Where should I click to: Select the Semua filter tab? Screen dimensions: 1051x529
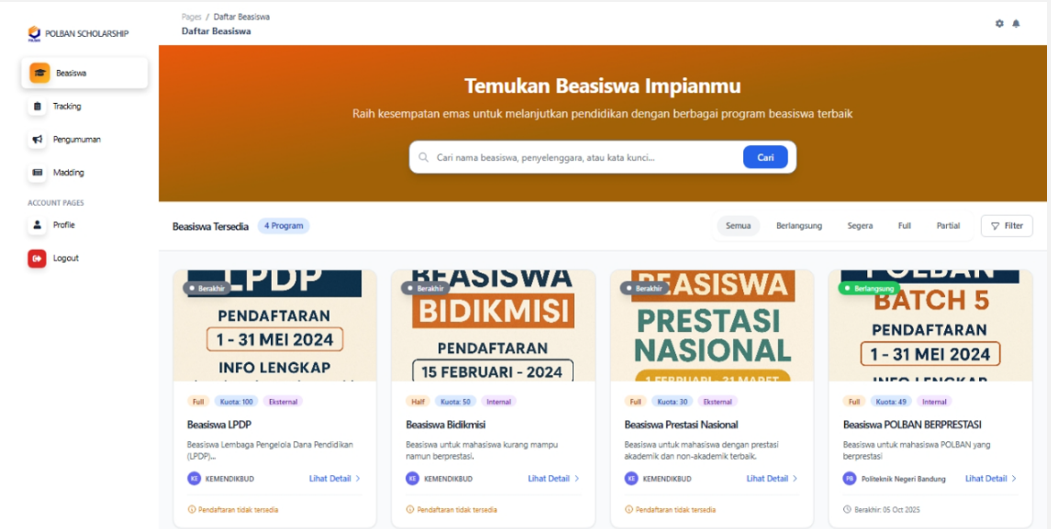pos(738,226)
